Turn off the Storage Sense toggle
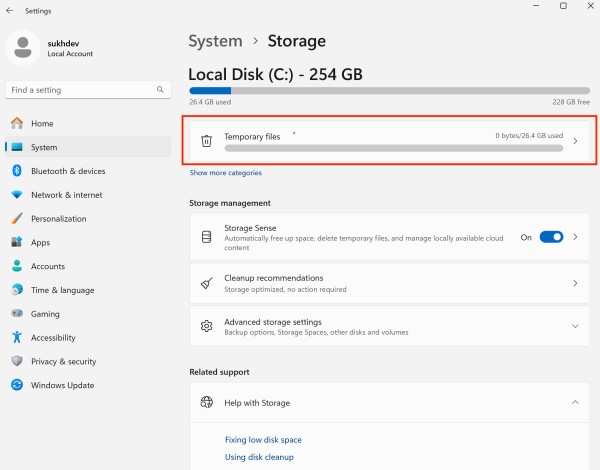Image resolution: width=600 pixels, height=470 pixels. coord(551,237)
